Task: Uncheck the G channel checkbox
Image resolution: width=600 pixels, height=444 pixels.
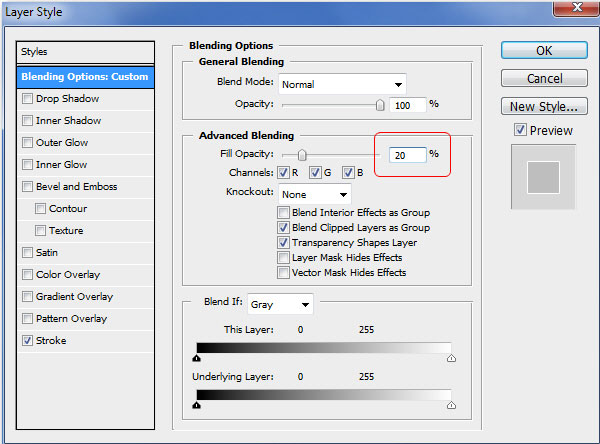Action: click(315, 173)
